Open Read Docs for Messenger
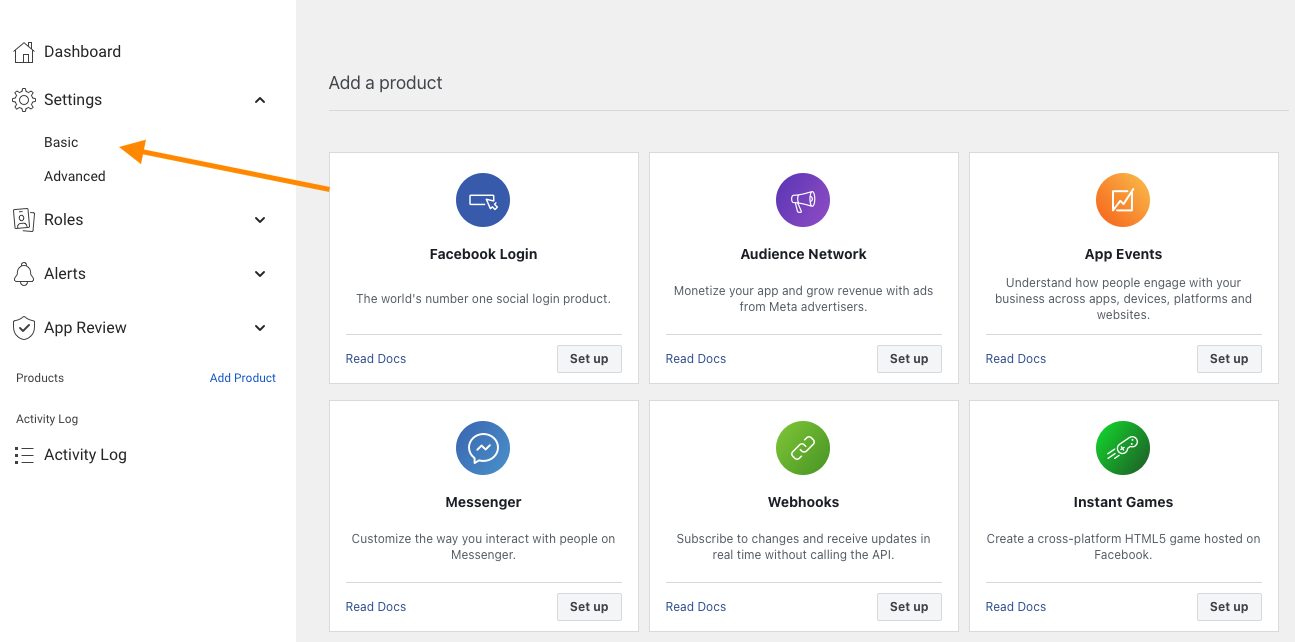 (x=376, y=607)
